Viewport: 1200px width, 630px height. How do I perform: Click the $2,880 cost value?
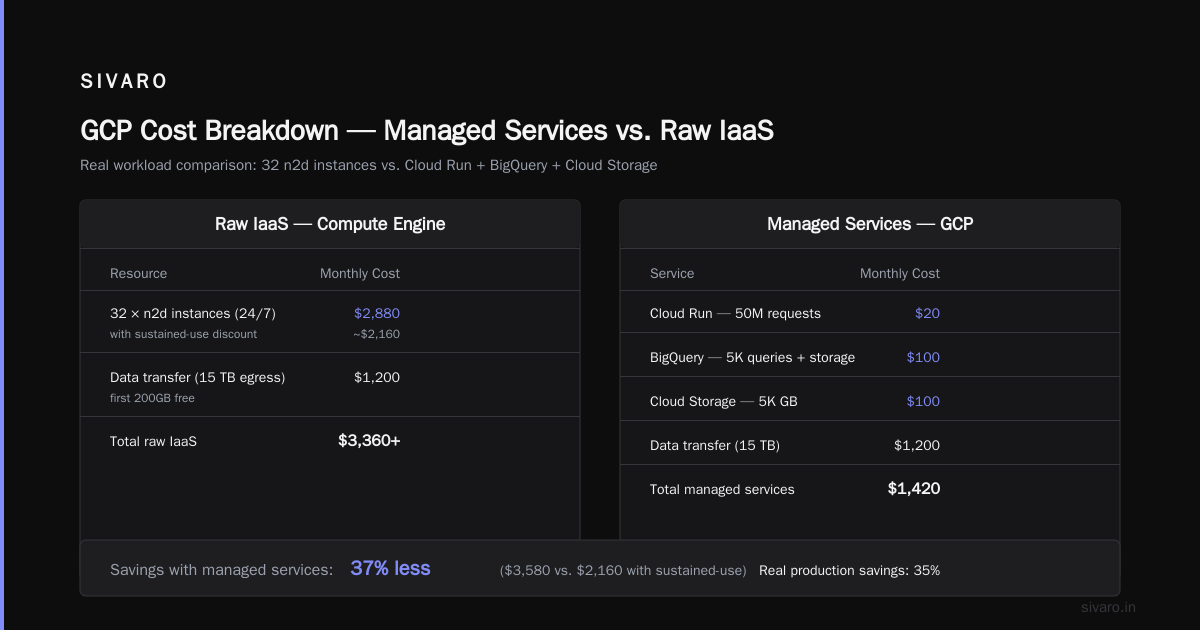pyautogui.click(x=377, y=313)
